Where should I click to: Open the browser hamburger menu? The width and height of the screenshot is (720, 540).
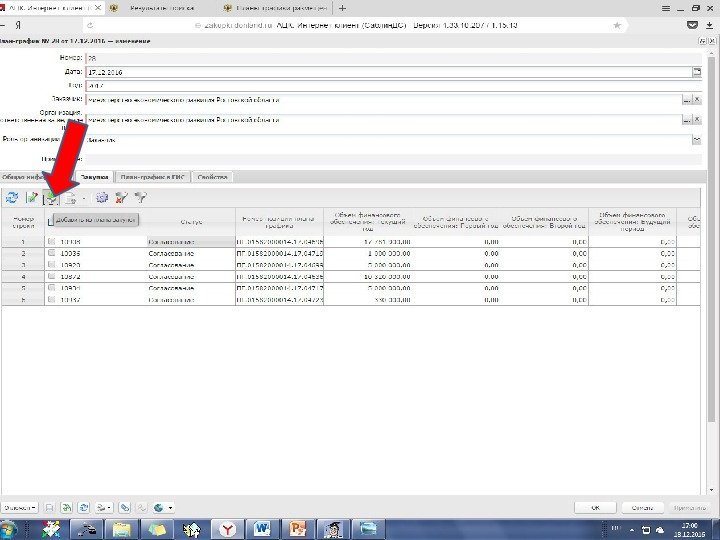point(666,8)
